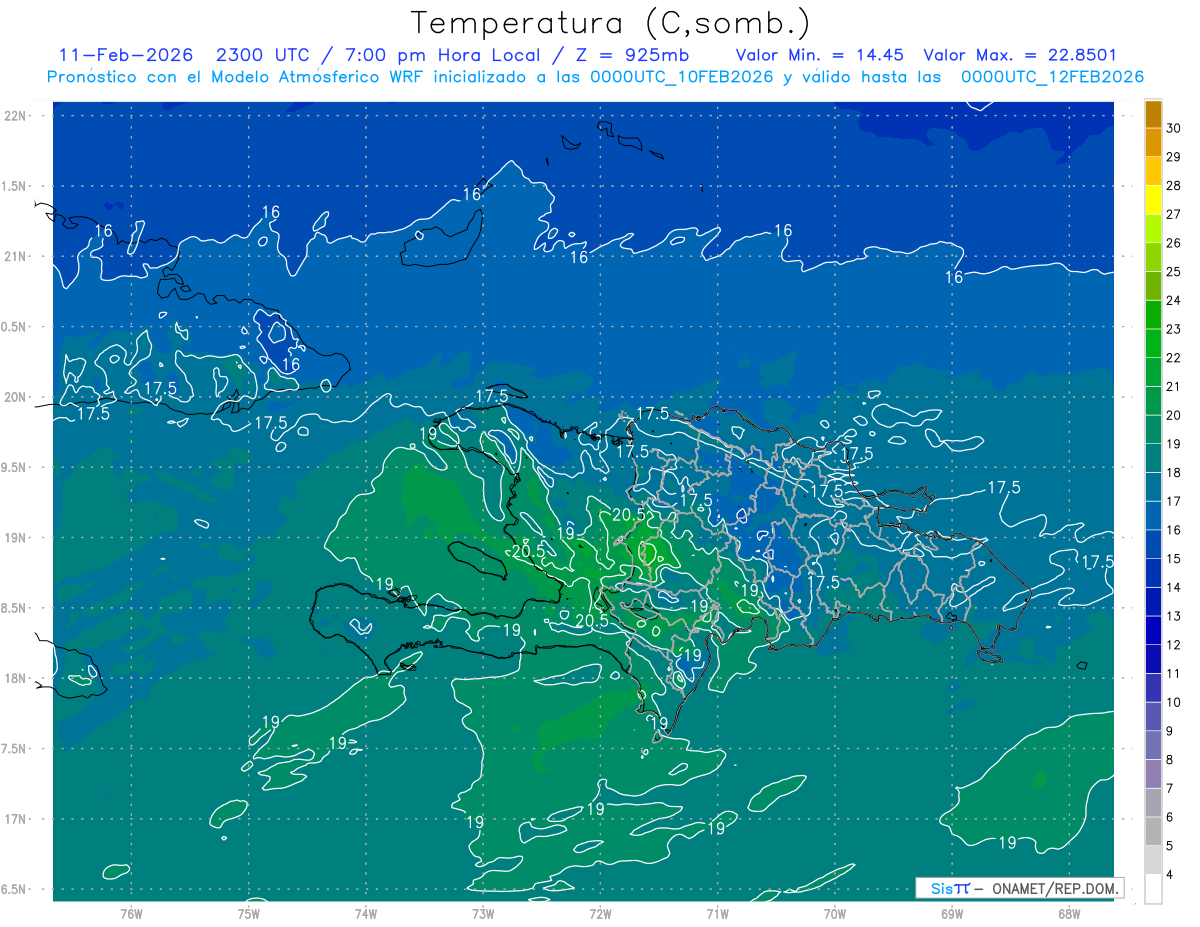Viewport: 1200px width, 927px height.
Task: Click the 71W longitude axis label
Action: [x=717, y=914]
